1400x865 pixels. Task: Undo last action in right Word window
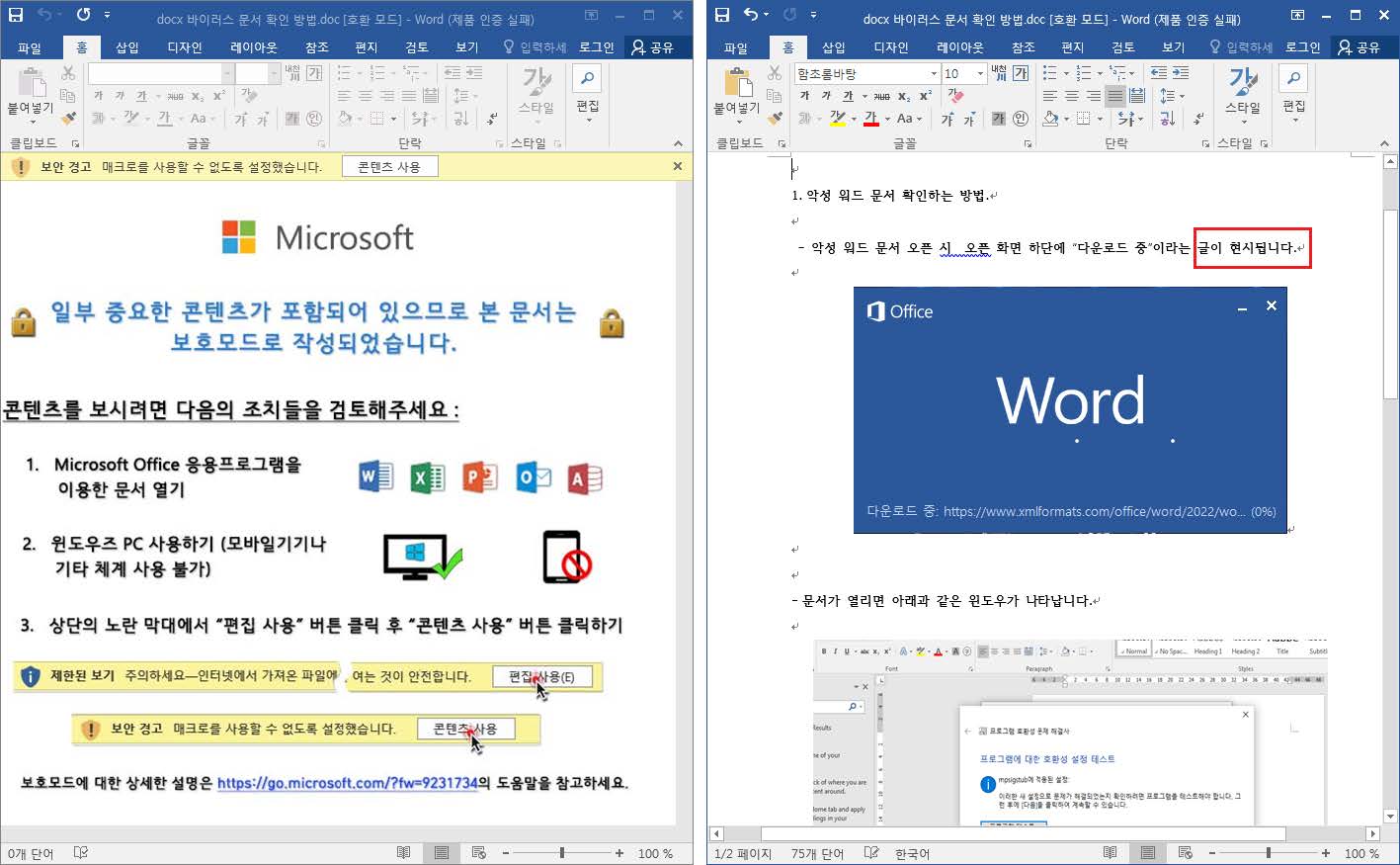[x=751, y=15]
